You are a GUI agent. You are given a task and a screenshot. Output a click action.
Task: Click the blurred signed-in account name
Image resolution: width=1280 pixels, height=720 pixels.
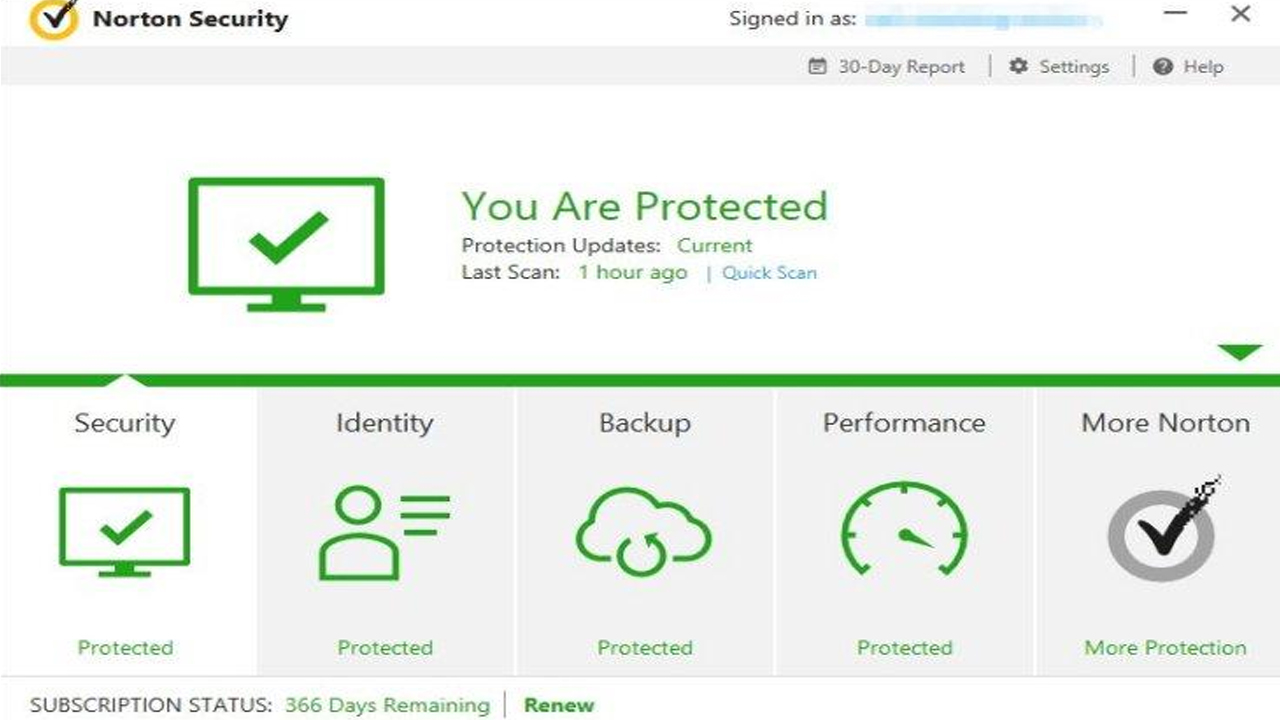coord(983,19)
